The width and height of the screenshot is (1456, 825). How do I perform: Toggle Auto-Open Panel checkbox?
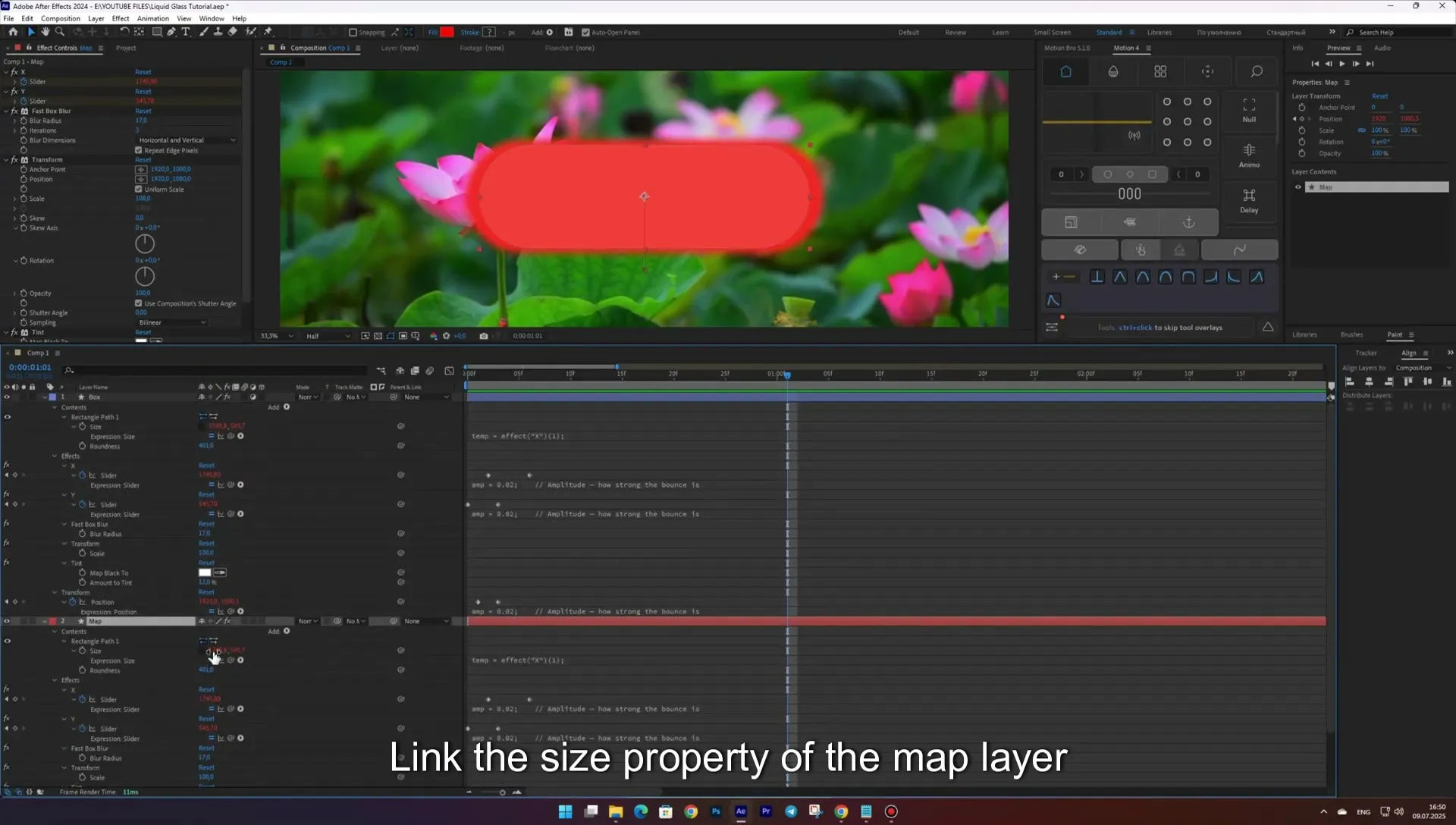[x=585, y=33]
